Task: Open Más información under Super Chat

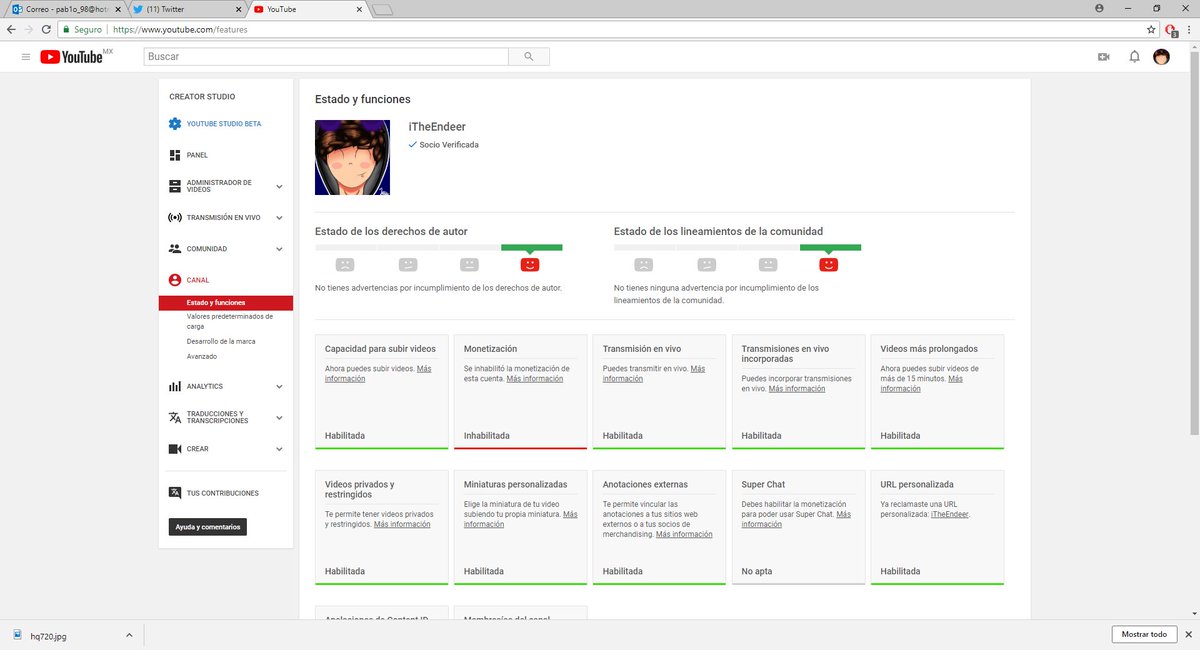Action: (x=796, y=519)
